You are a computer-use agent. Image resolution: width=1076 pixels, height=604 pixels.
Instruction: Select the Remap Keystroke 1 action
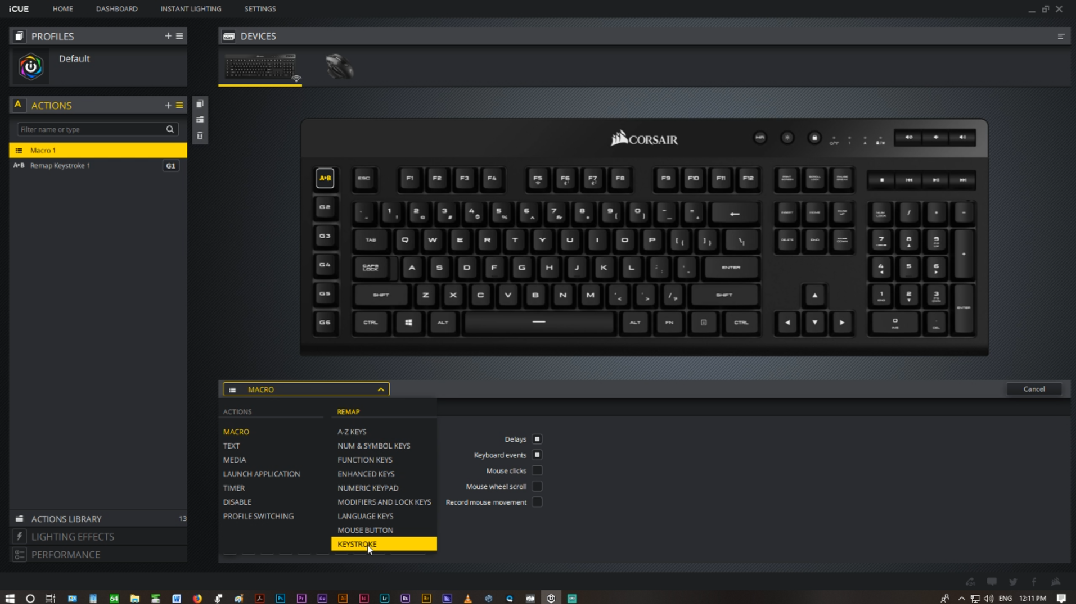(60, 166)
